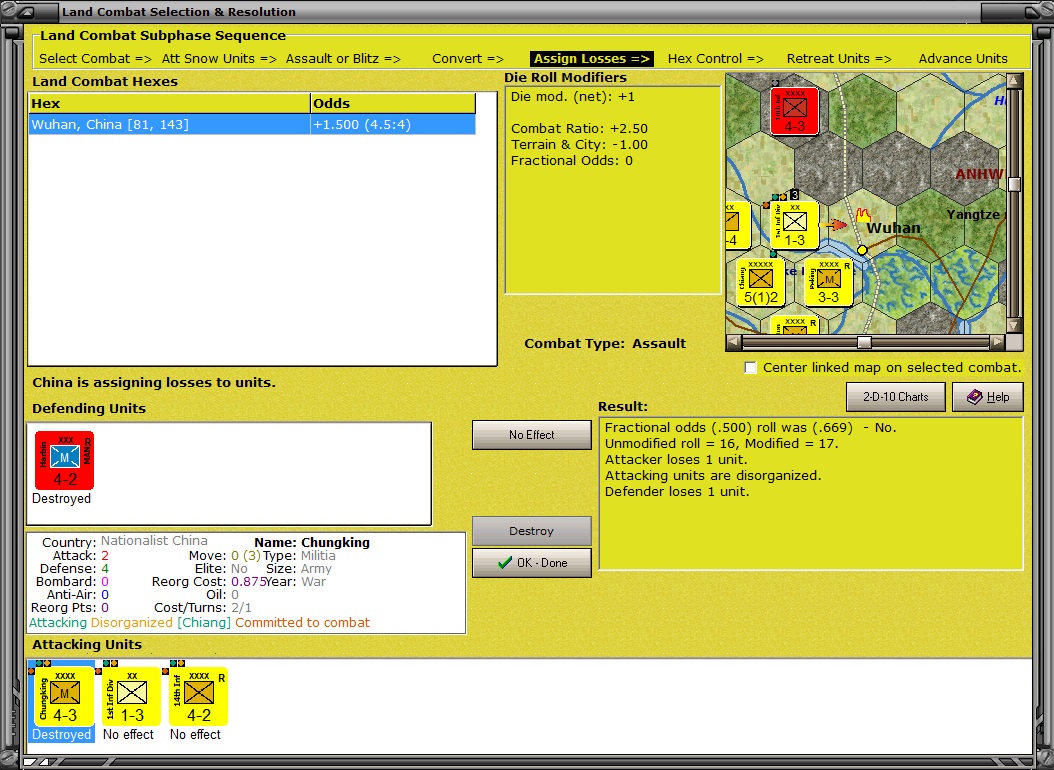
Task: Select the Chungking 4-3 attacking unit
Action: point(65,696)
